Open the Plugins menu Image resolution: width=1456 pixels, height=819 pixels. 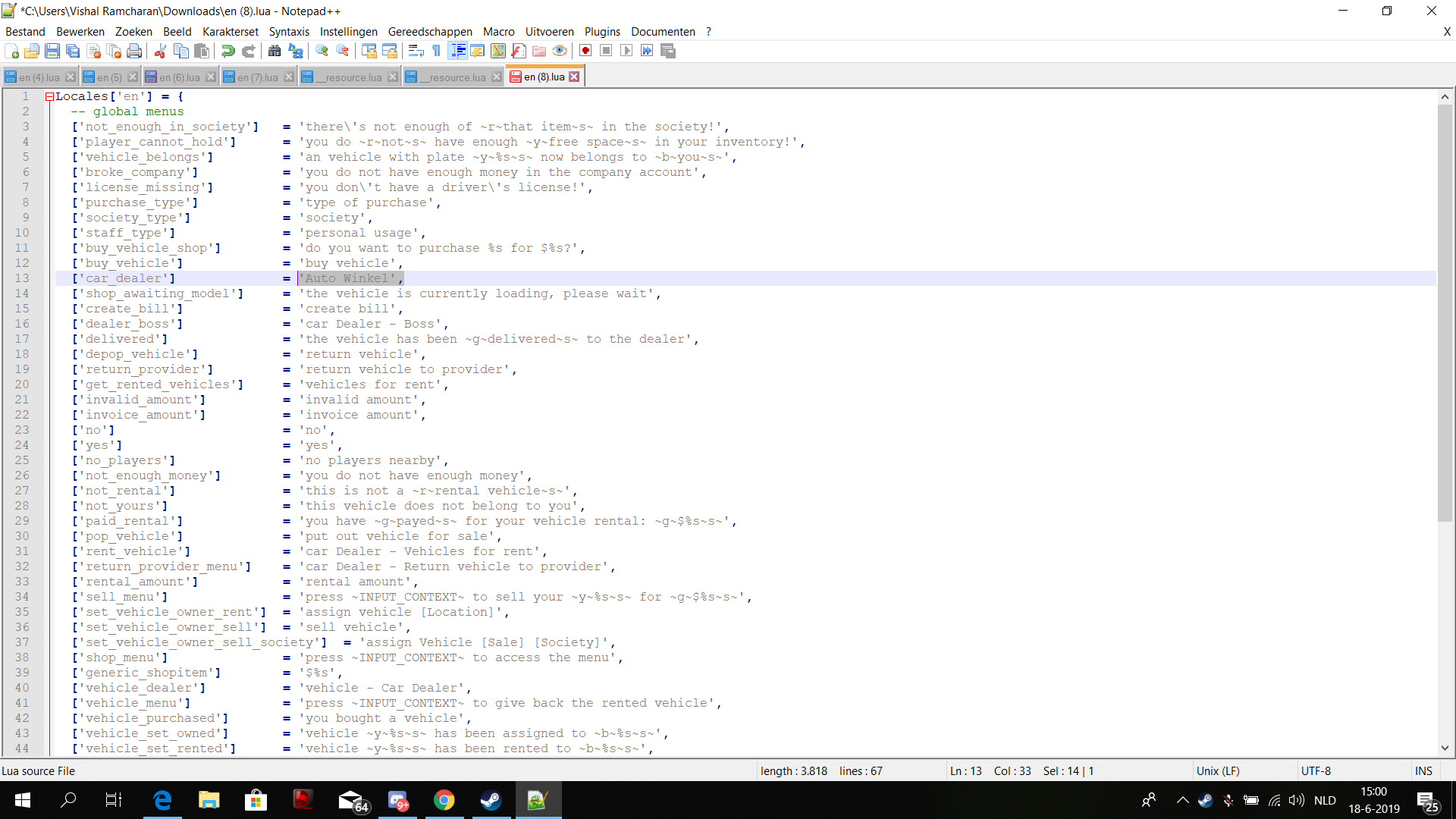click(x=601, y=31)
